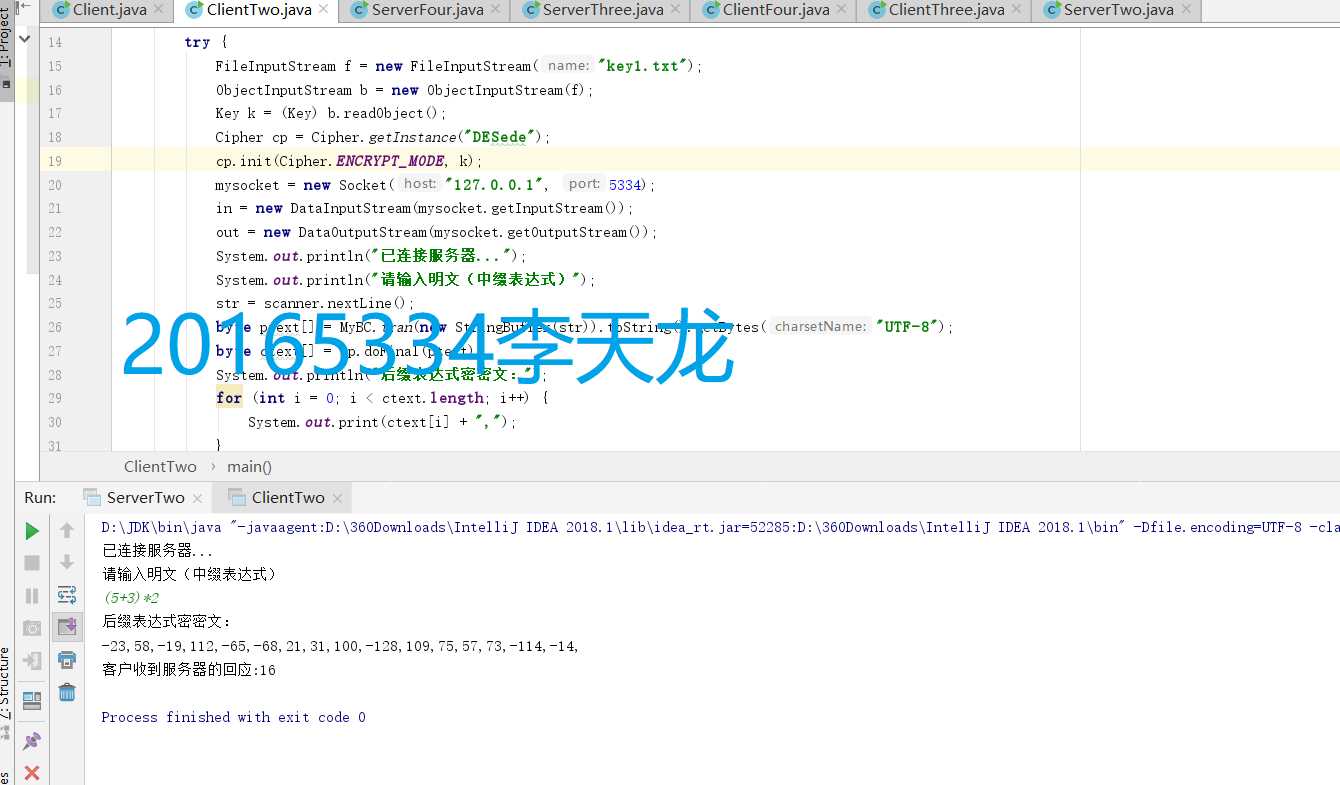Viewport: 1340px width, 785px height.
Task: Click the java command line in console
Action: tap(720, 527)
